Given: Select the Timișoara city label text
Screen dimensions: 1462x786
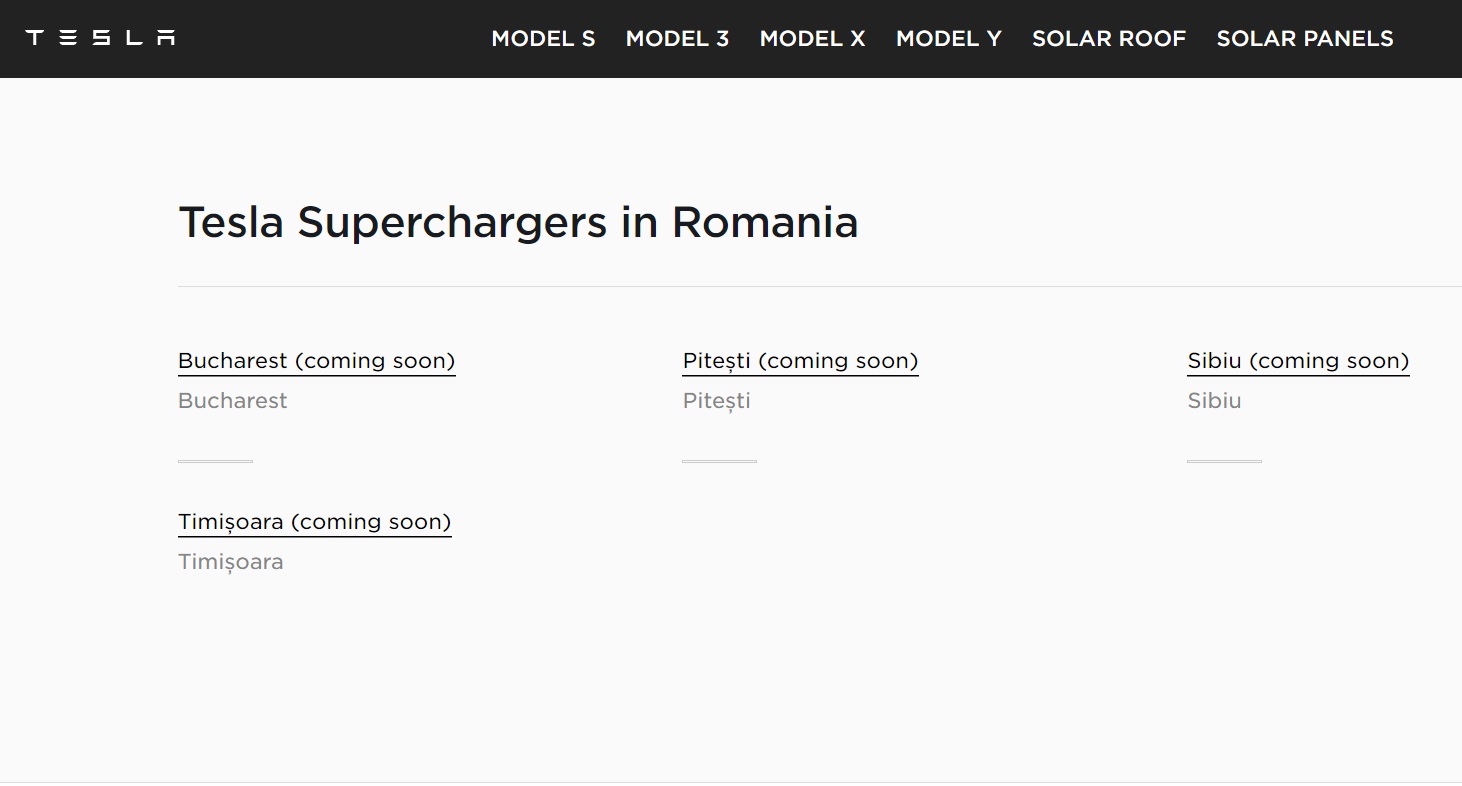Looking at the screenshot, I should 230,561.
